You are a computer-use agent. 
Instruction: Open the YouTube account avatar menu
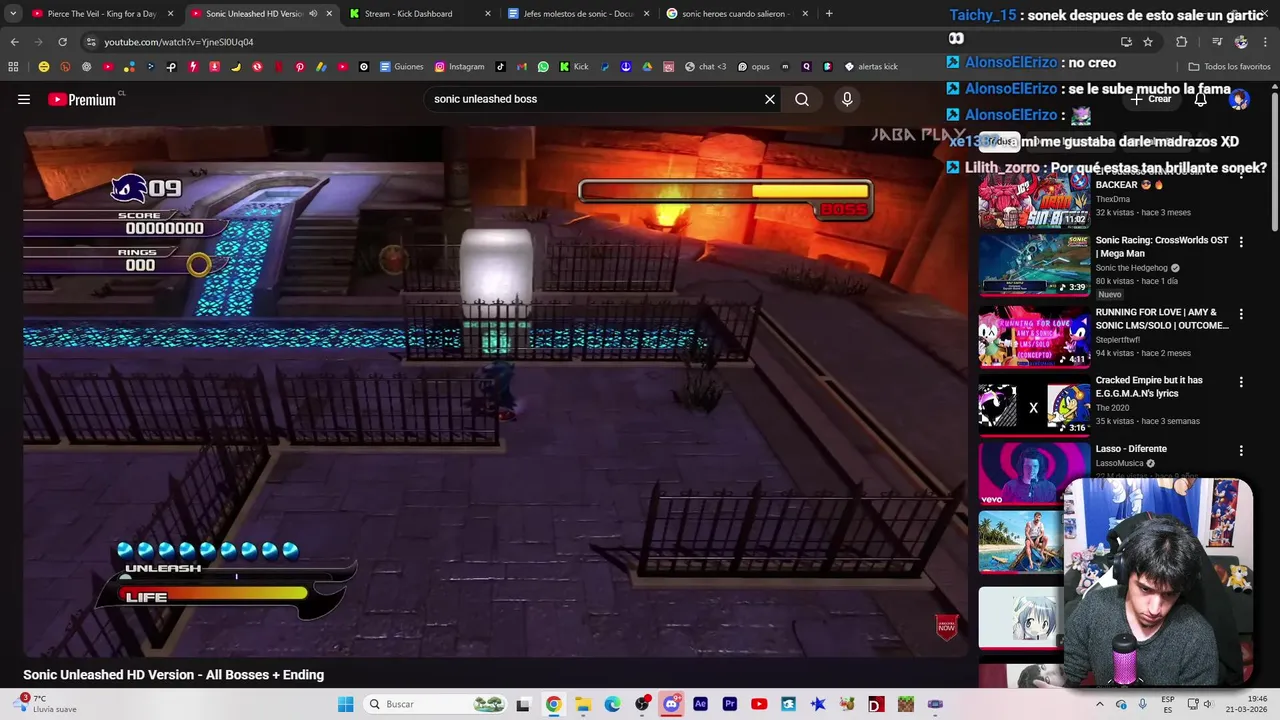tap(1239, 99)
